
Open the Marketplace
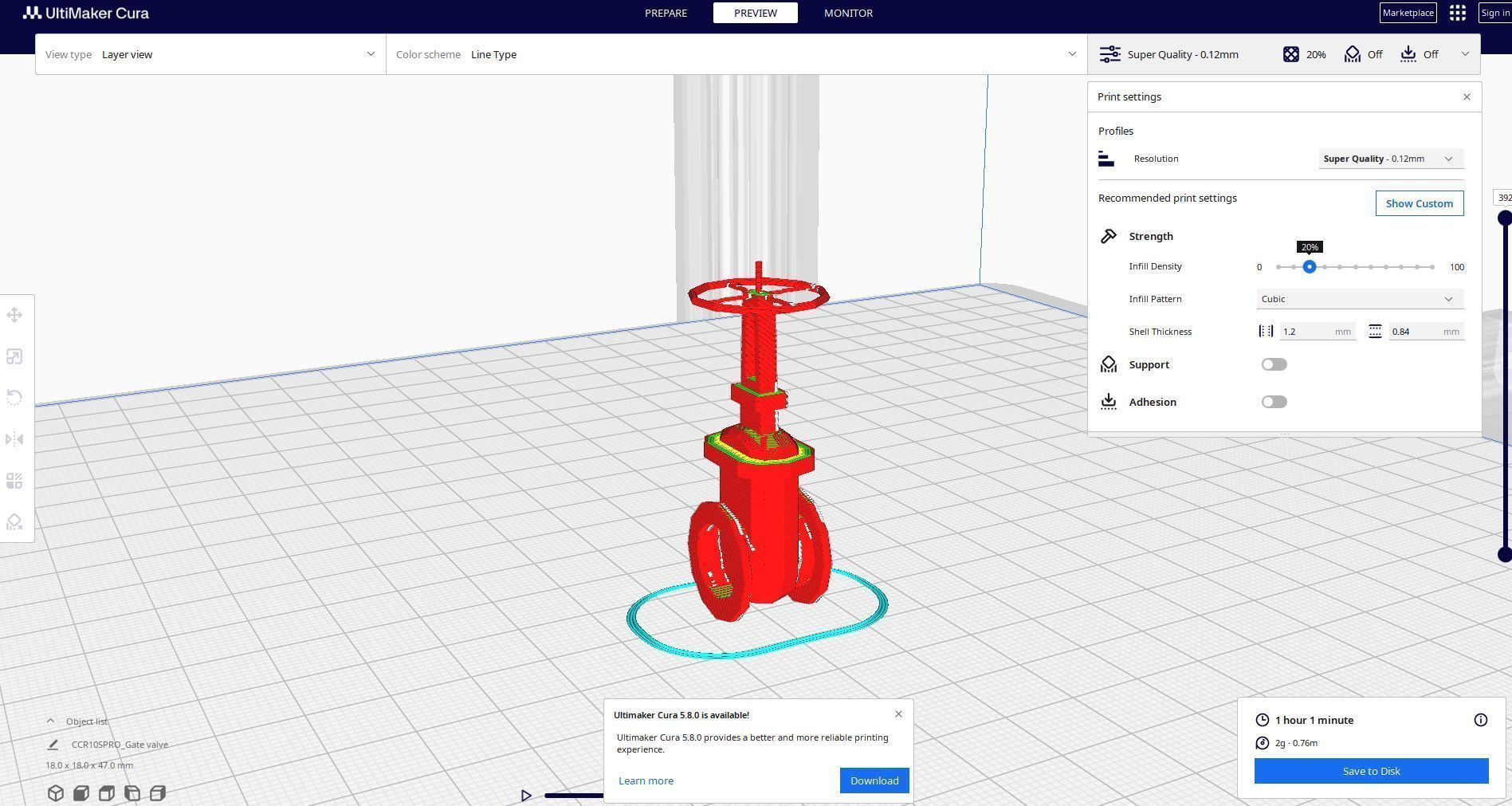(x=1408, y=13)
